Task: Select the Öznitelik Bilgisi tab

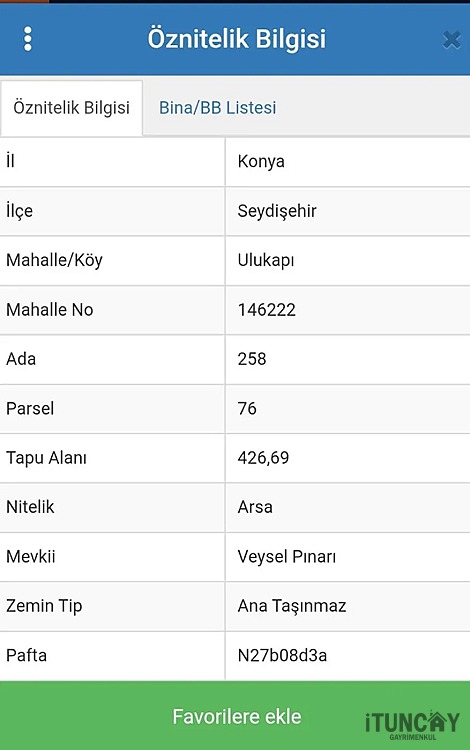Action: click(x=71, y=108)
